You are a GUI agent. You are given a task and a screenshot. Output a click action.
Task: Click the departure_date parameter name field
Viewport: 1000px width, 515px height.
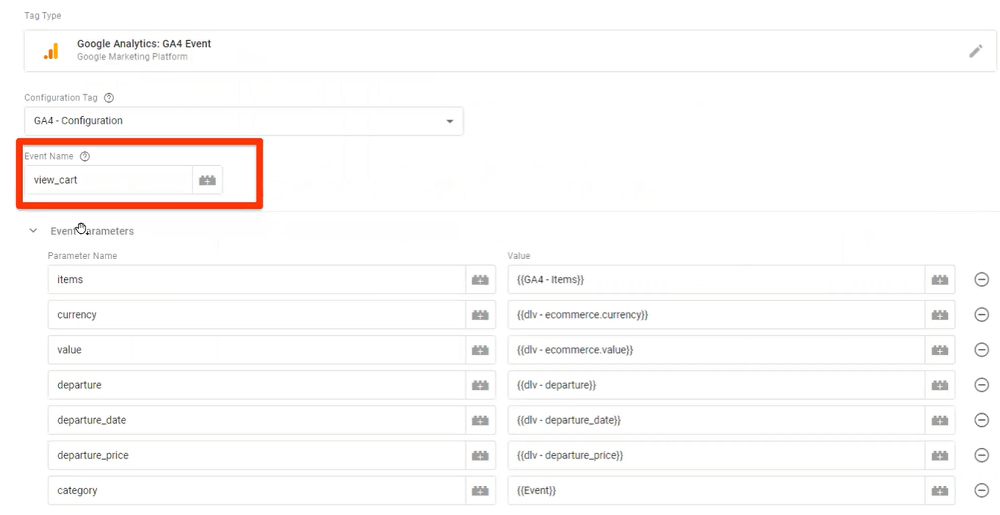click(x=257, y=420)
